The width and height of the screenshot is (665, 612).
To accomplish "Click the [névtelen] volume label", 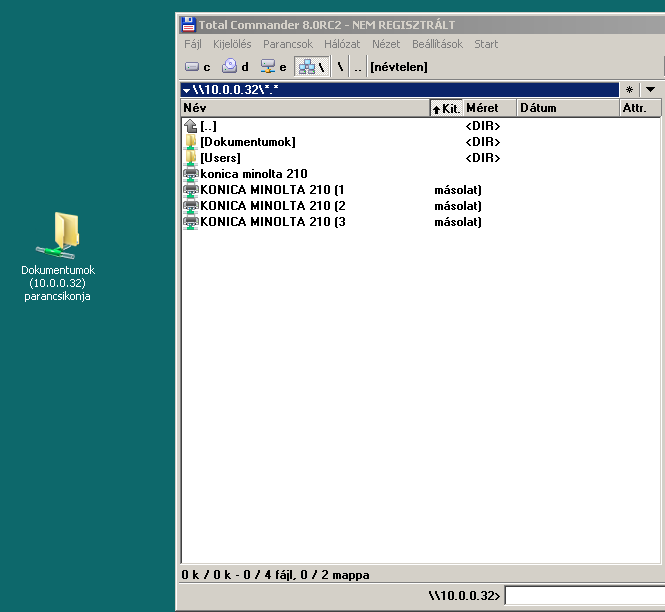I will pos(399,67).
